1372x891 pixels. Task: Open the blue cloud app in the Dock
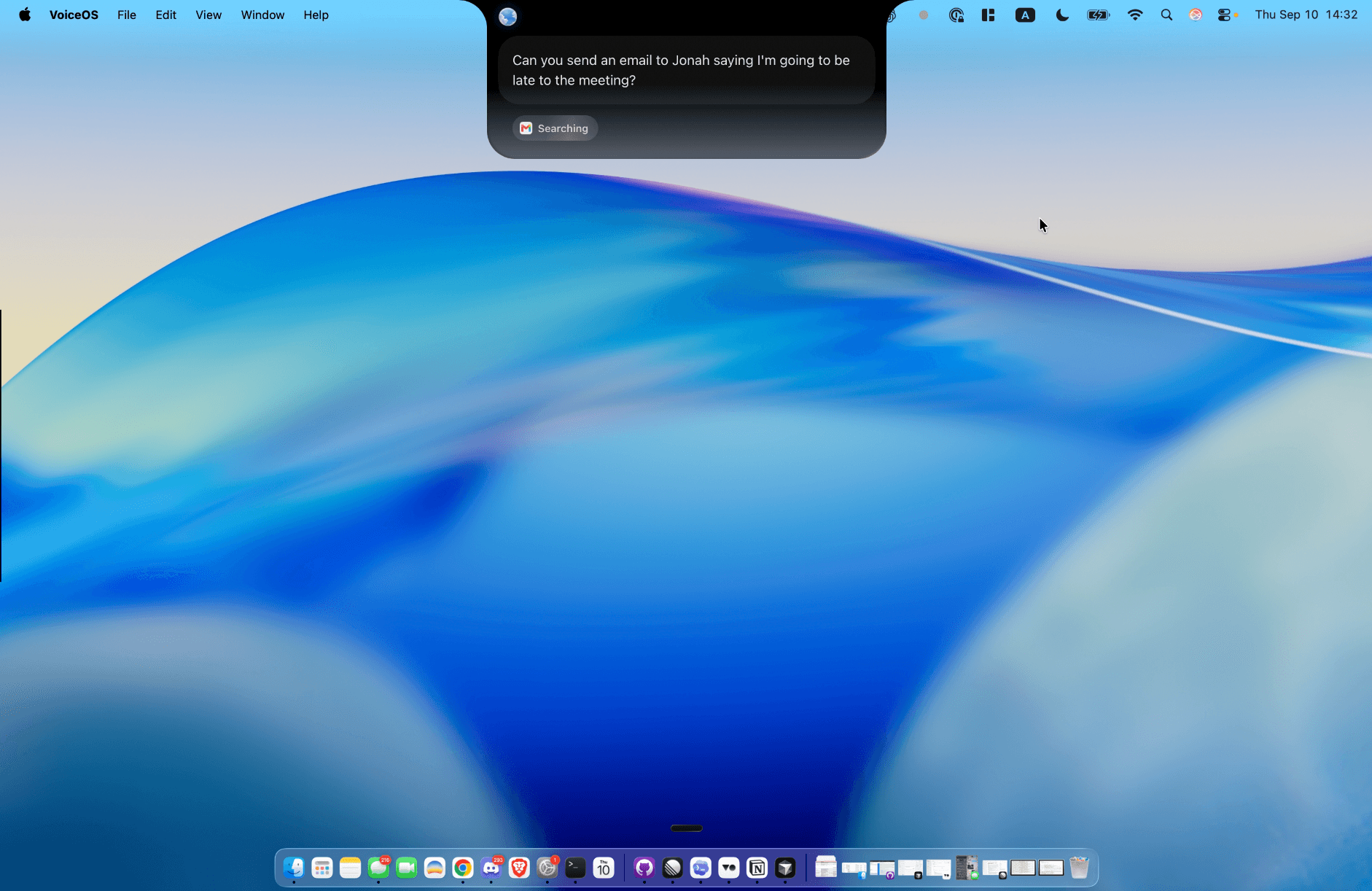click(701, 868)
